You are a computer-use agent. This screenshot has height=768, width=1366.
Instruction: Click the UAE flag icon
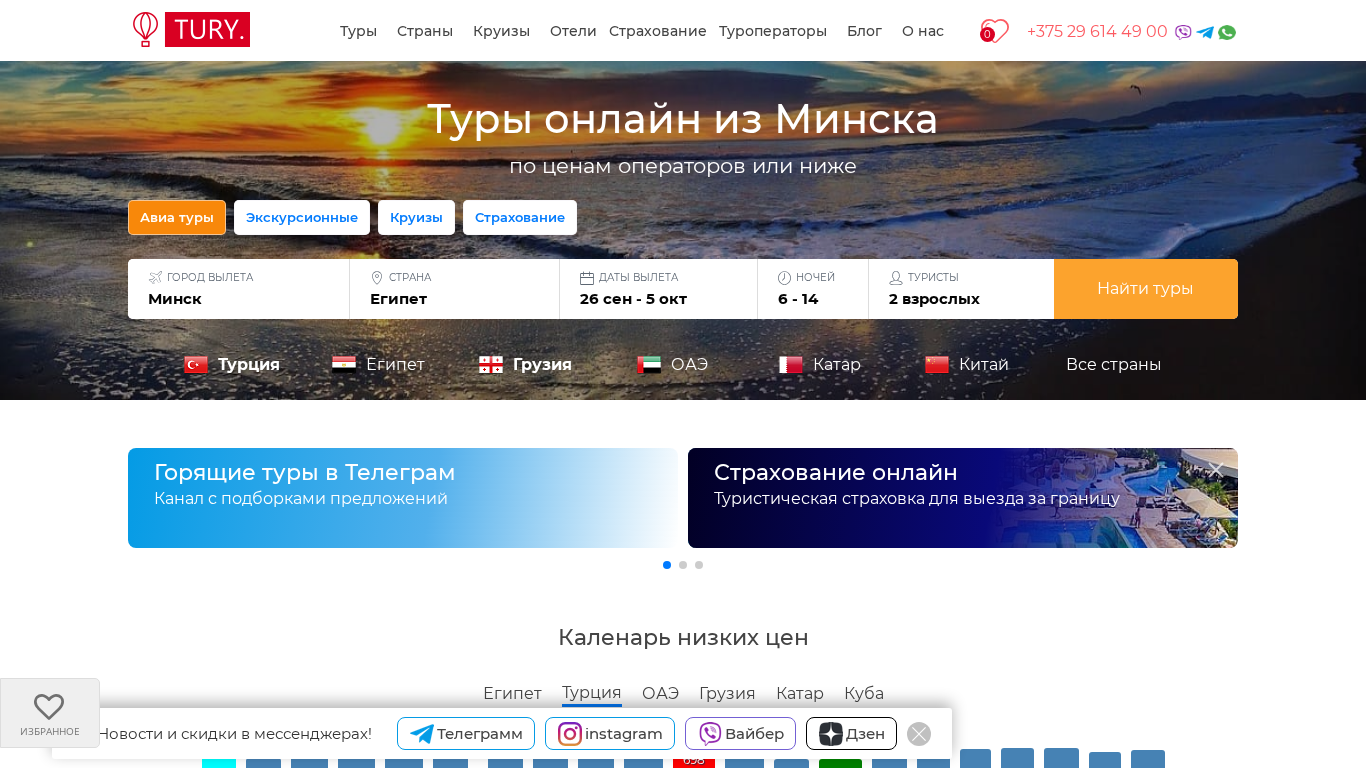coord(649,365)
